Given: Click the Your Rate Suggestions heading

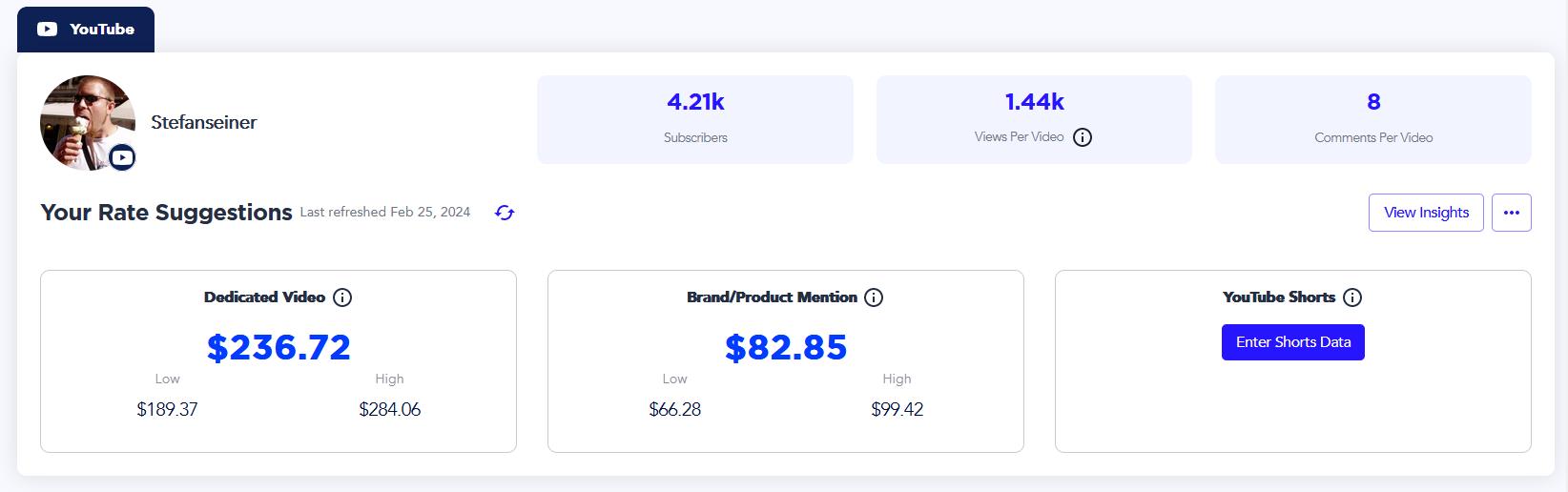Looking at the screenshot, I should [166, 213].
